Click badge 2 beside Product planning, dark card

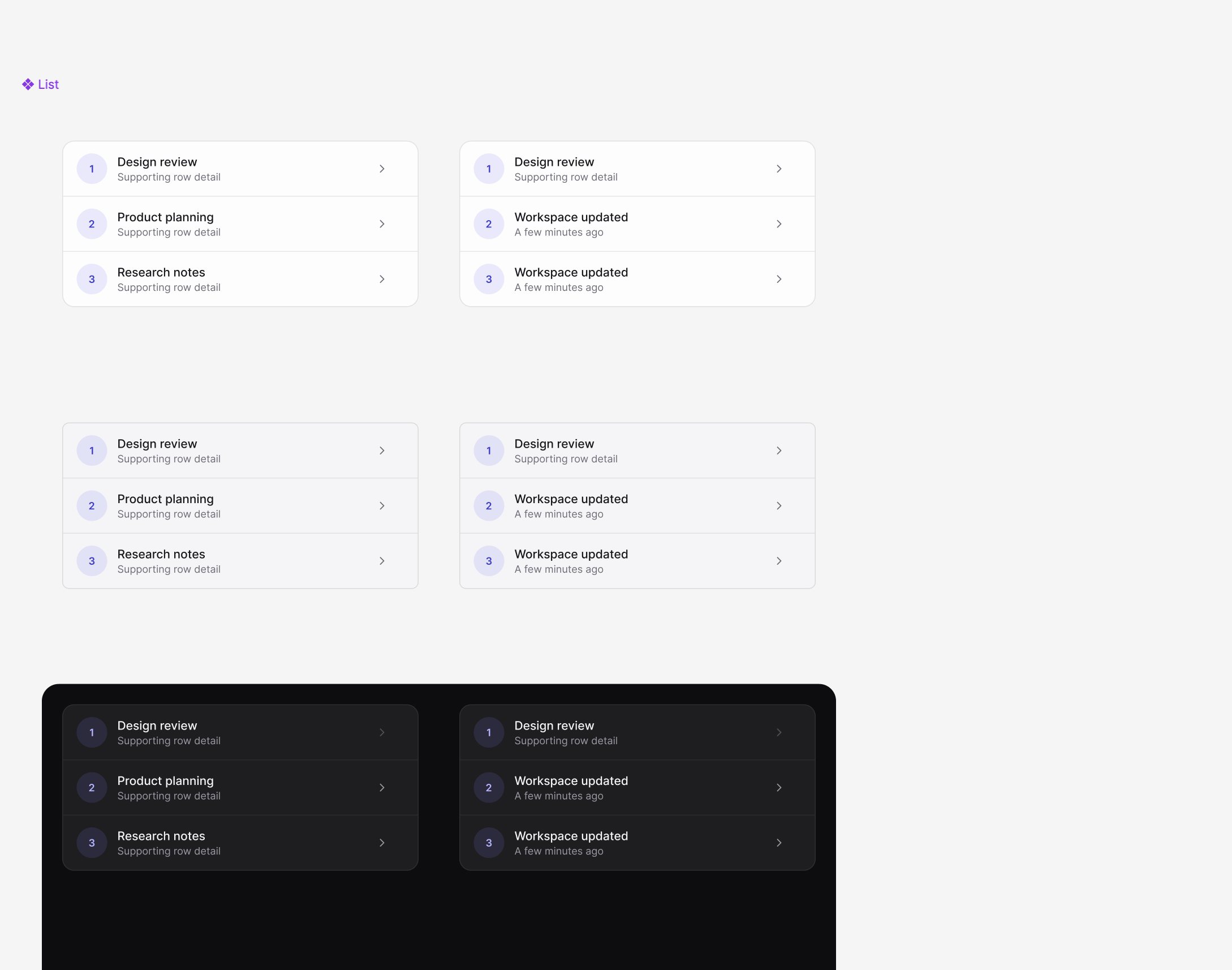[92, 787]
